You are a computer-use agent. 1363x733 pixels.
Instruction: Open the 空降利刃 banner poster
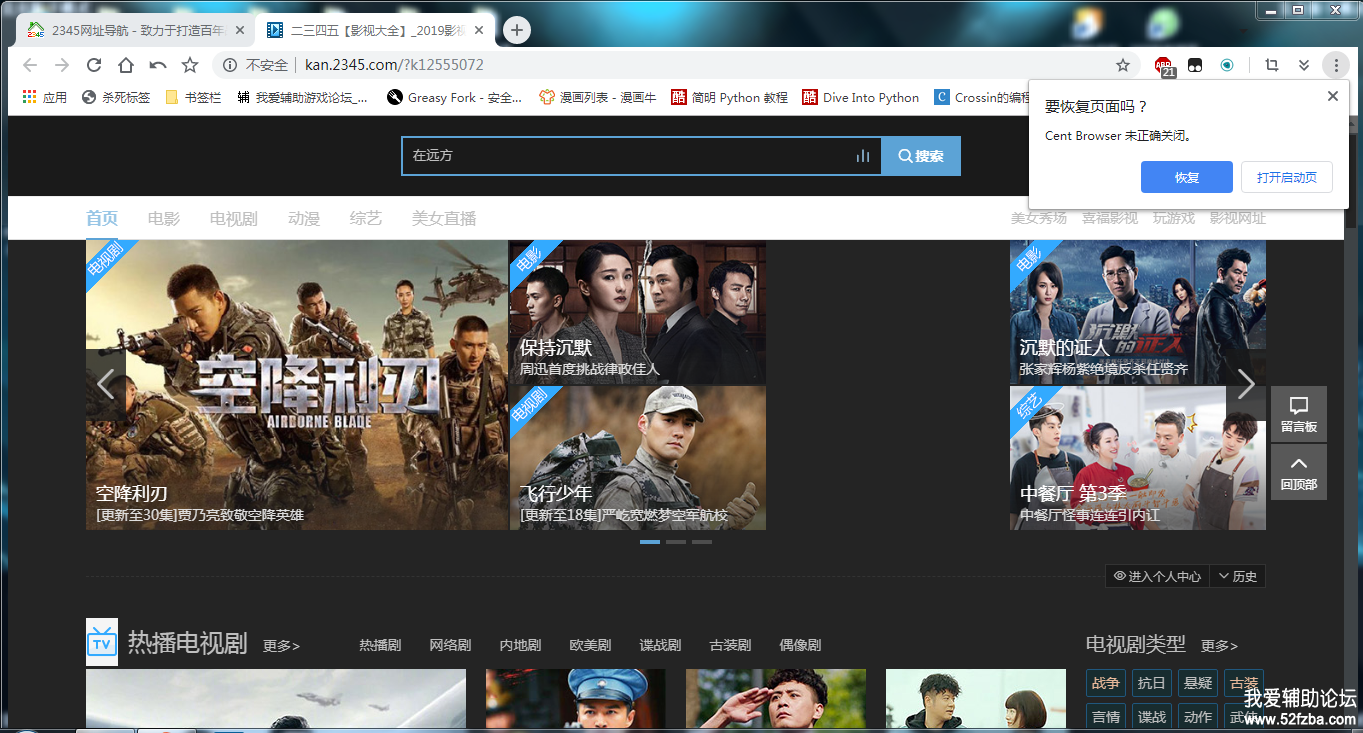coord(297,385)
